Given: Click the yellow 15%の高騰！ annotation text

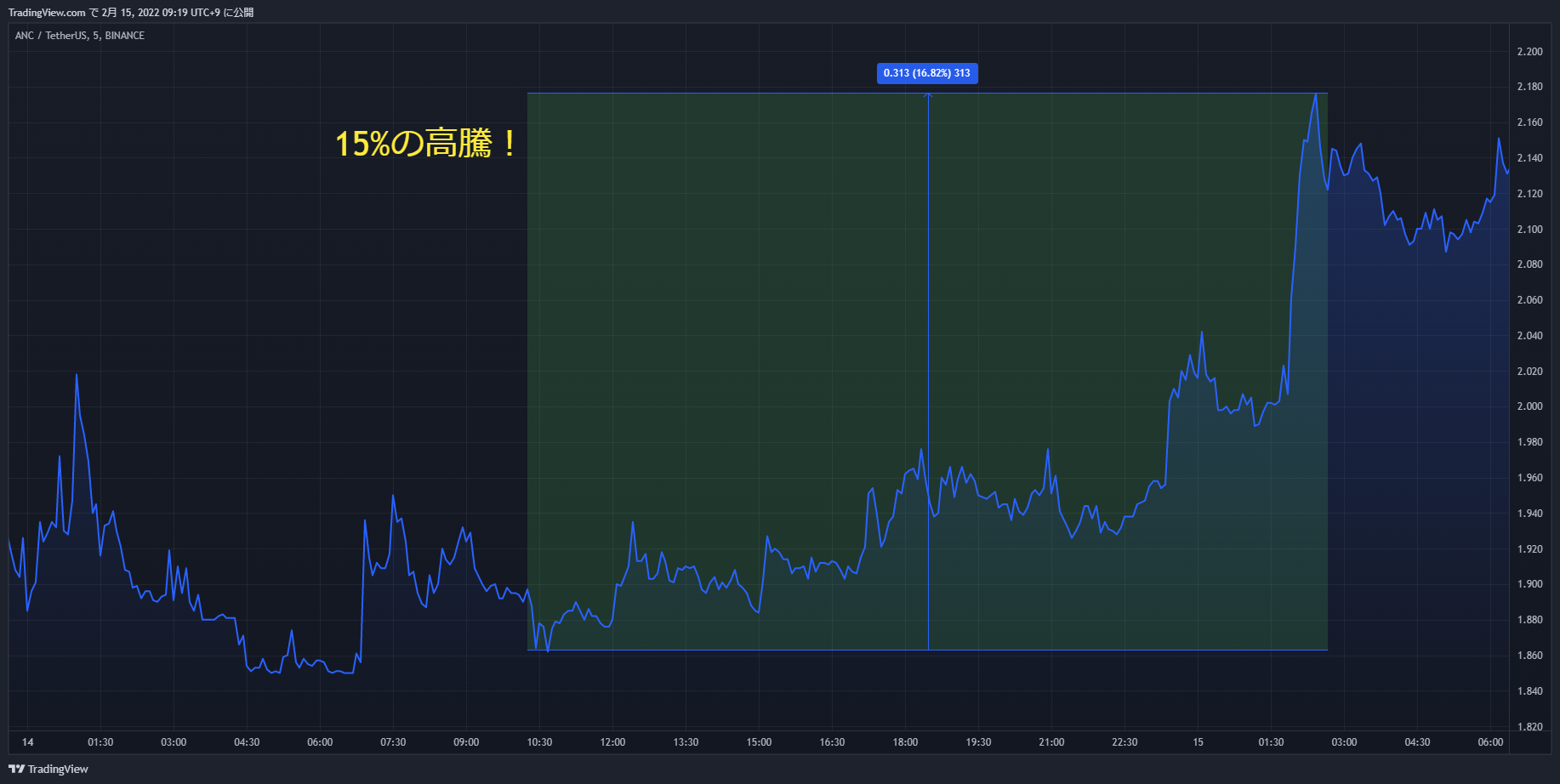Looking at the screenshot, I should [x=427, y=143].
